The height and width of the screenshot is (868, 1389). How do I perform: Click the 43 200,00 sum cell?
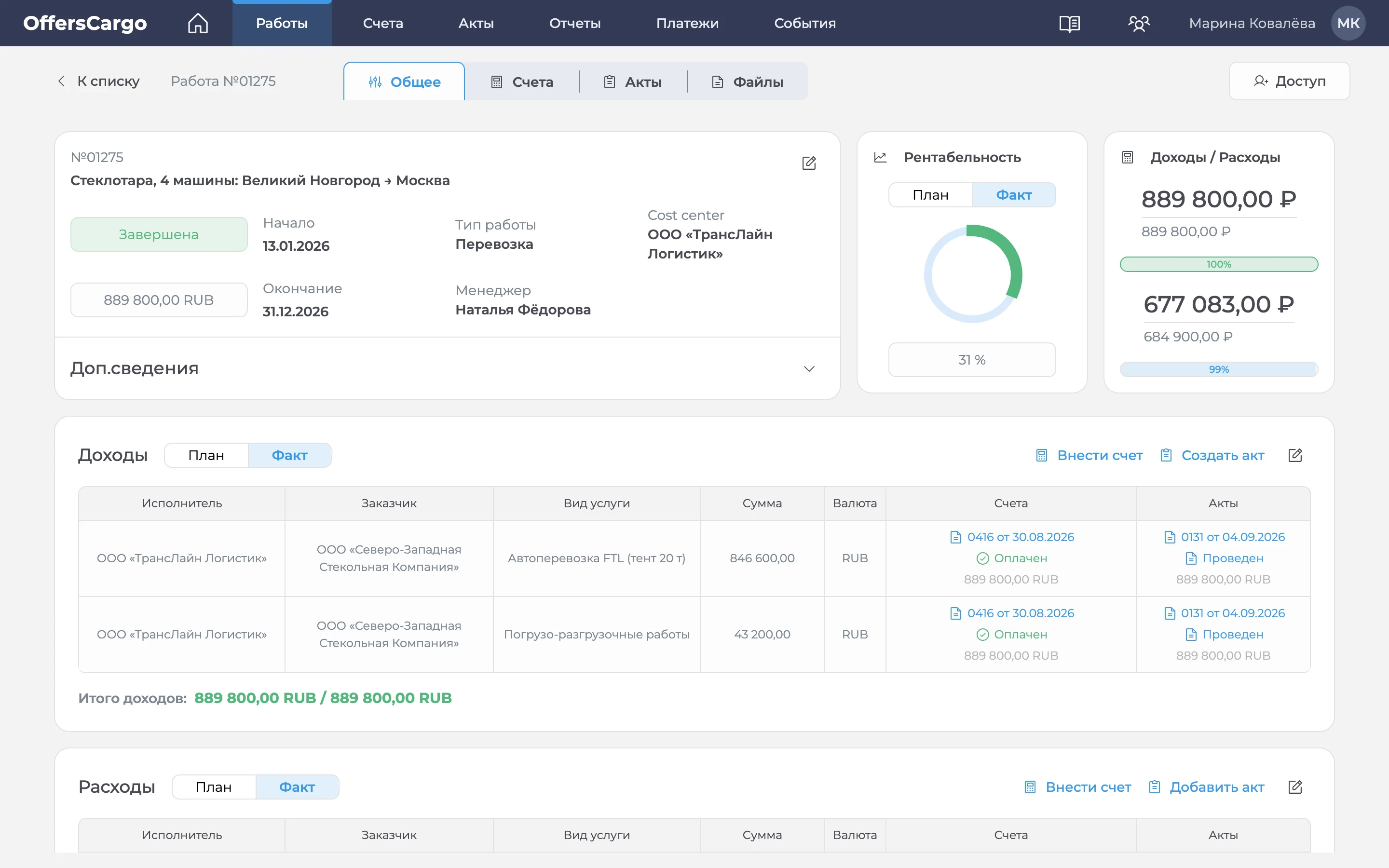[x=762, y=635]
